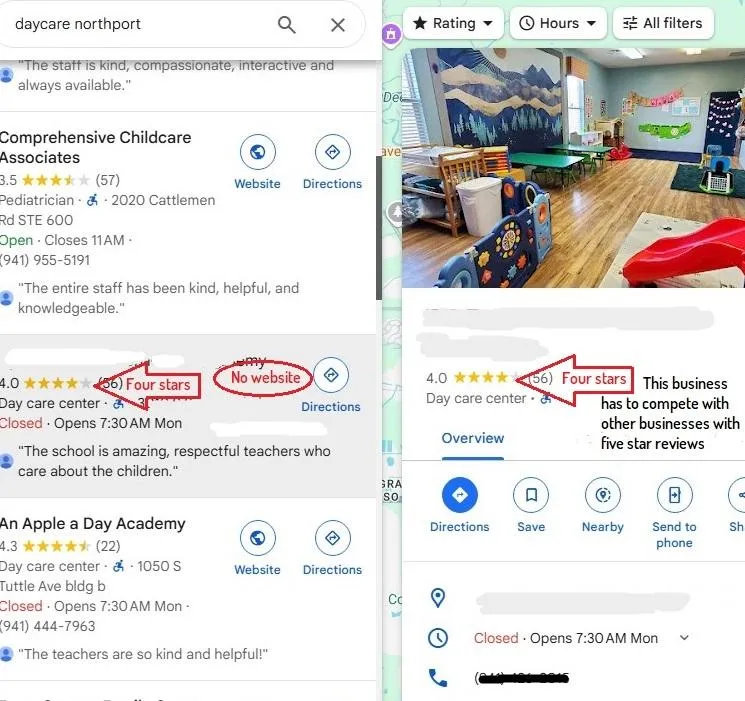Clear the daycare northport search
745x701 pixels.
pos(338,25)
